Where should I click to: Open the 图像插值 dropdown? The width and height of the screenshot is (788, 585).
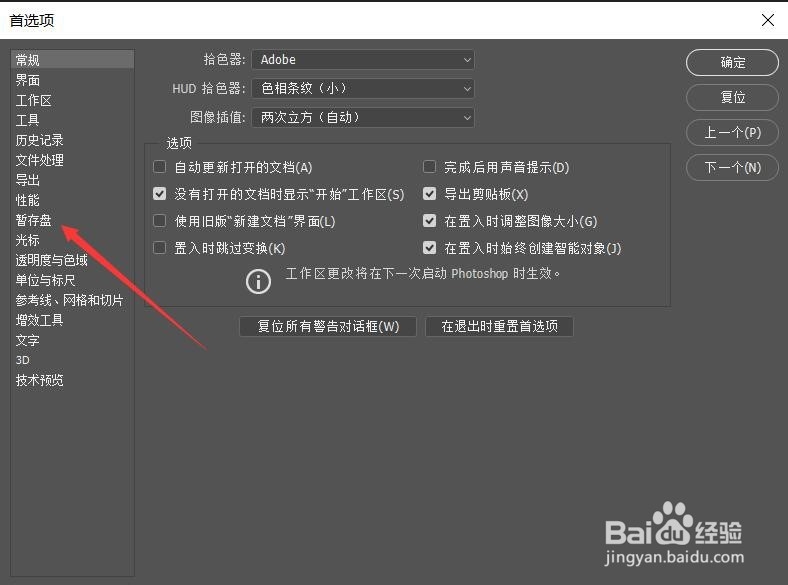363,118
